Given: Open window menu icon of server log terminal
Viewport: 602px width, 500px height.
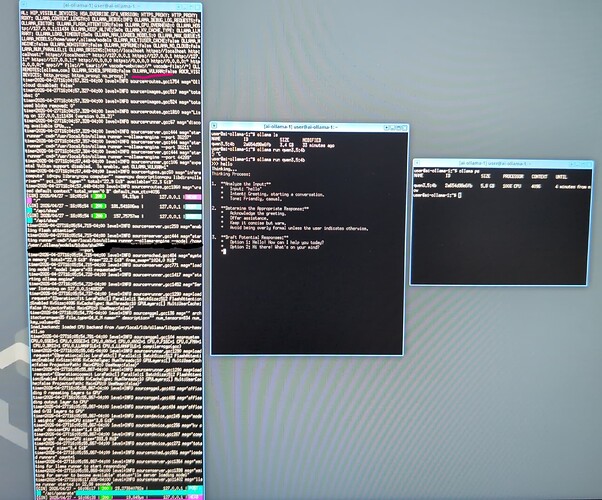Looking at the screenshot, I should pyautogui.click(x=24, y=5).
